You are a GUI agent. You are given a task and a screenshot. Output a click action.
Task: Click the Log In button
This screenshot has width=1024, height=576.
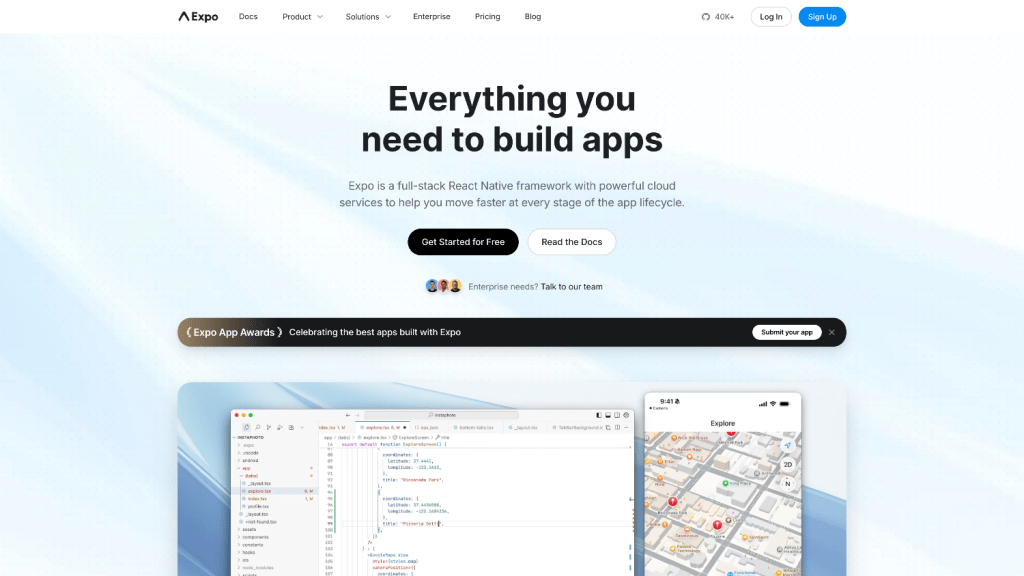(x=771, y=17)
